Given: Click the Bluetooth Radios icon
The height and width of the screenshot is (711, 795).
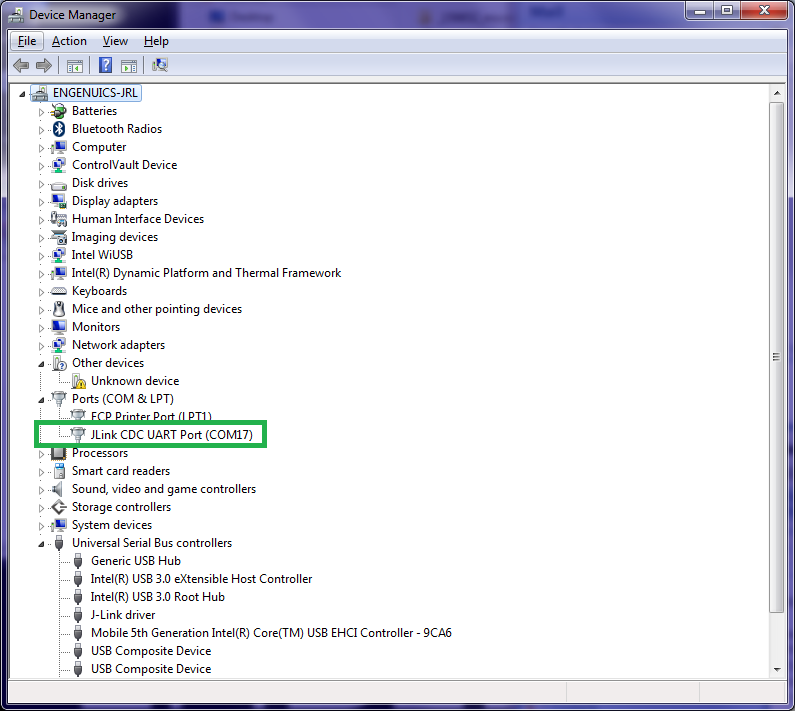Looking at the screenshot, I should [59, 129].
